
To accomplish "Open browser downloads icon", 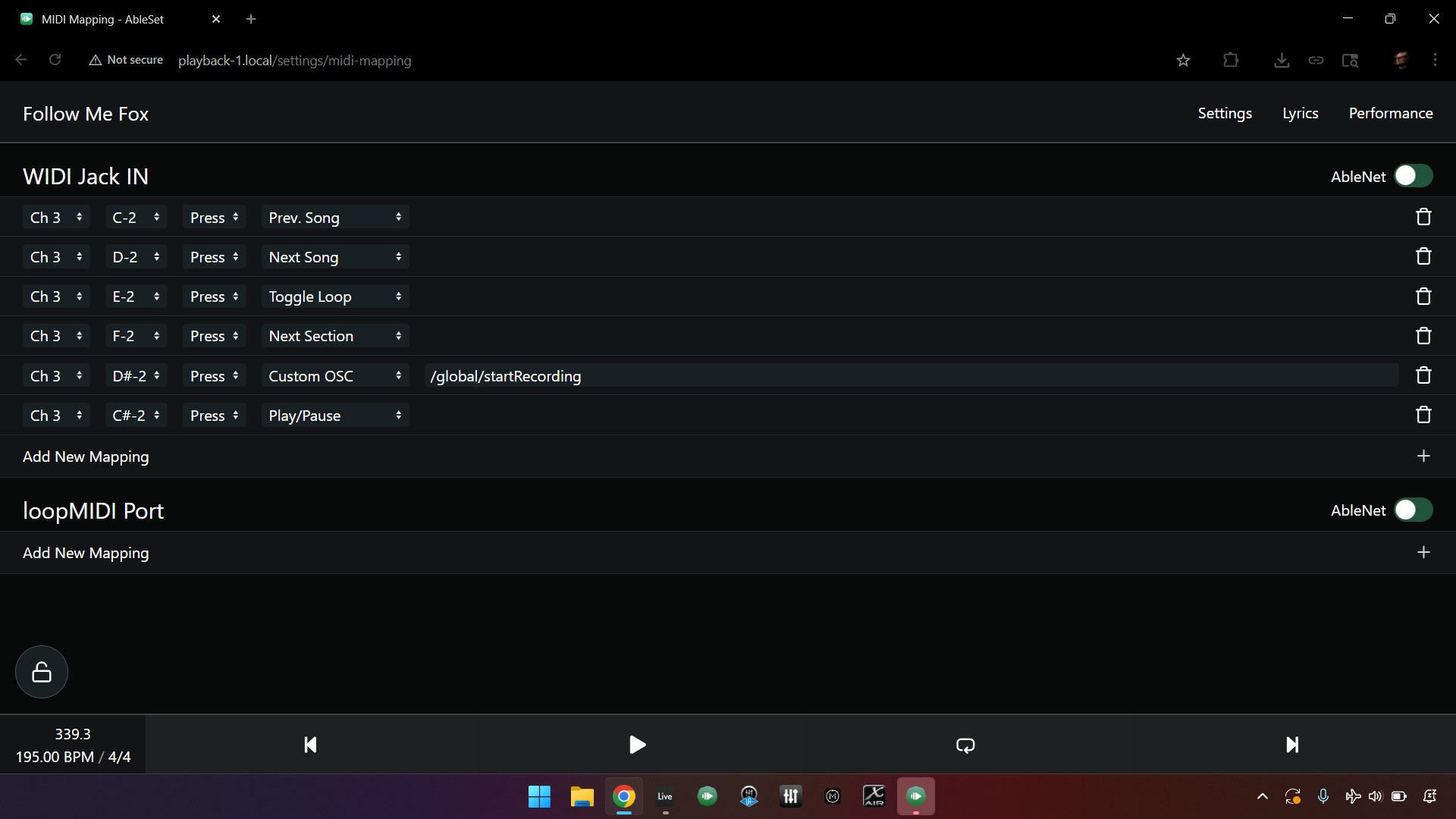I will click(x=1282, y=60).
